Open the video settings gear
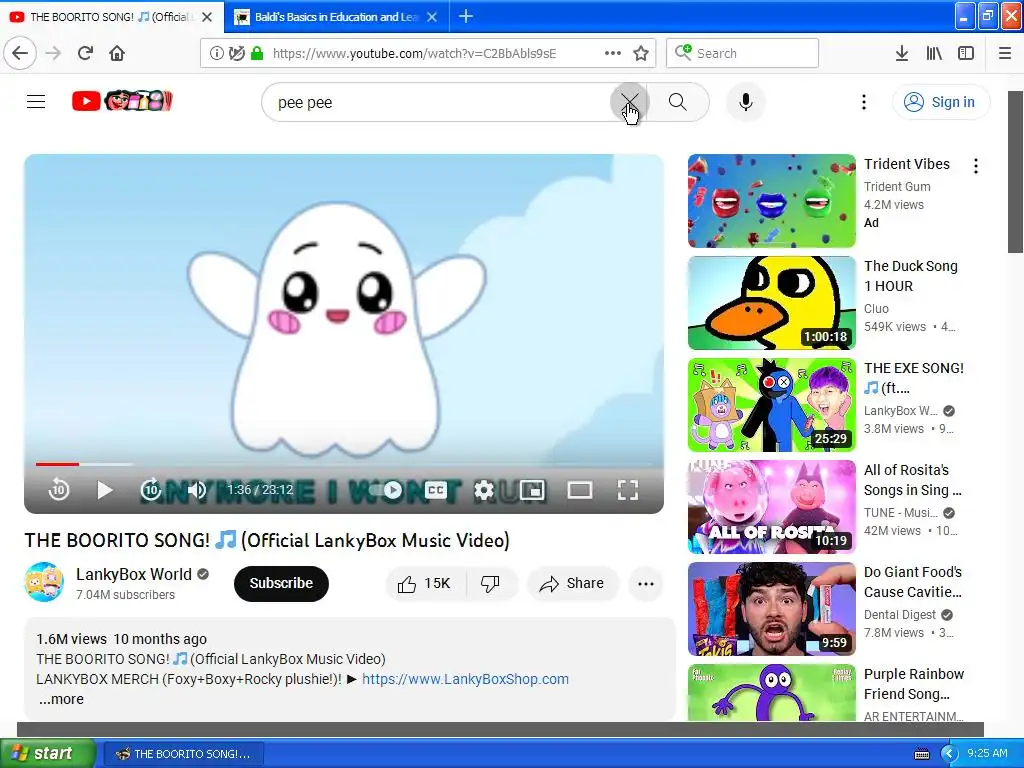Image resolution: width=1024 pixels, height=768 pixels. pyautogui.click(x=484, y=489)
